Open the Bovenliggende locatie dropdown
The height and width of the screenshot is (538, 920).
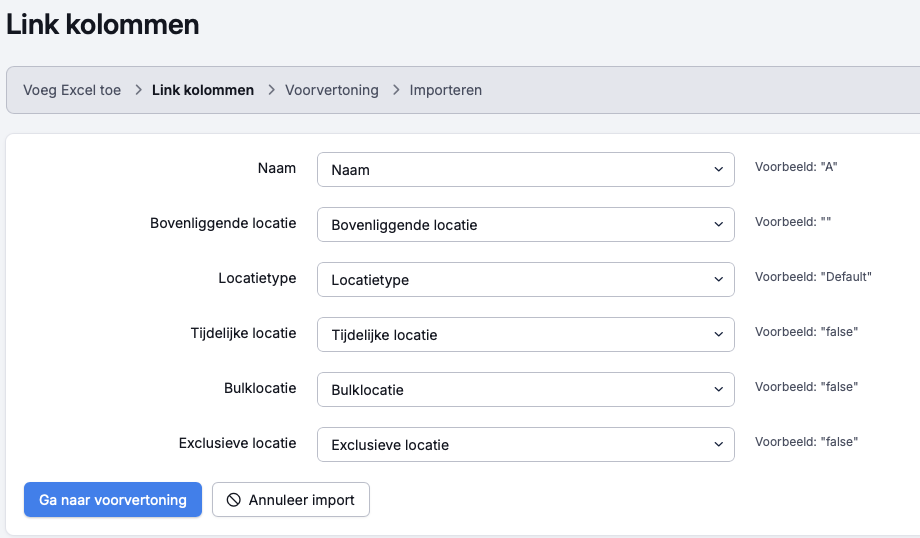point(525,225)
